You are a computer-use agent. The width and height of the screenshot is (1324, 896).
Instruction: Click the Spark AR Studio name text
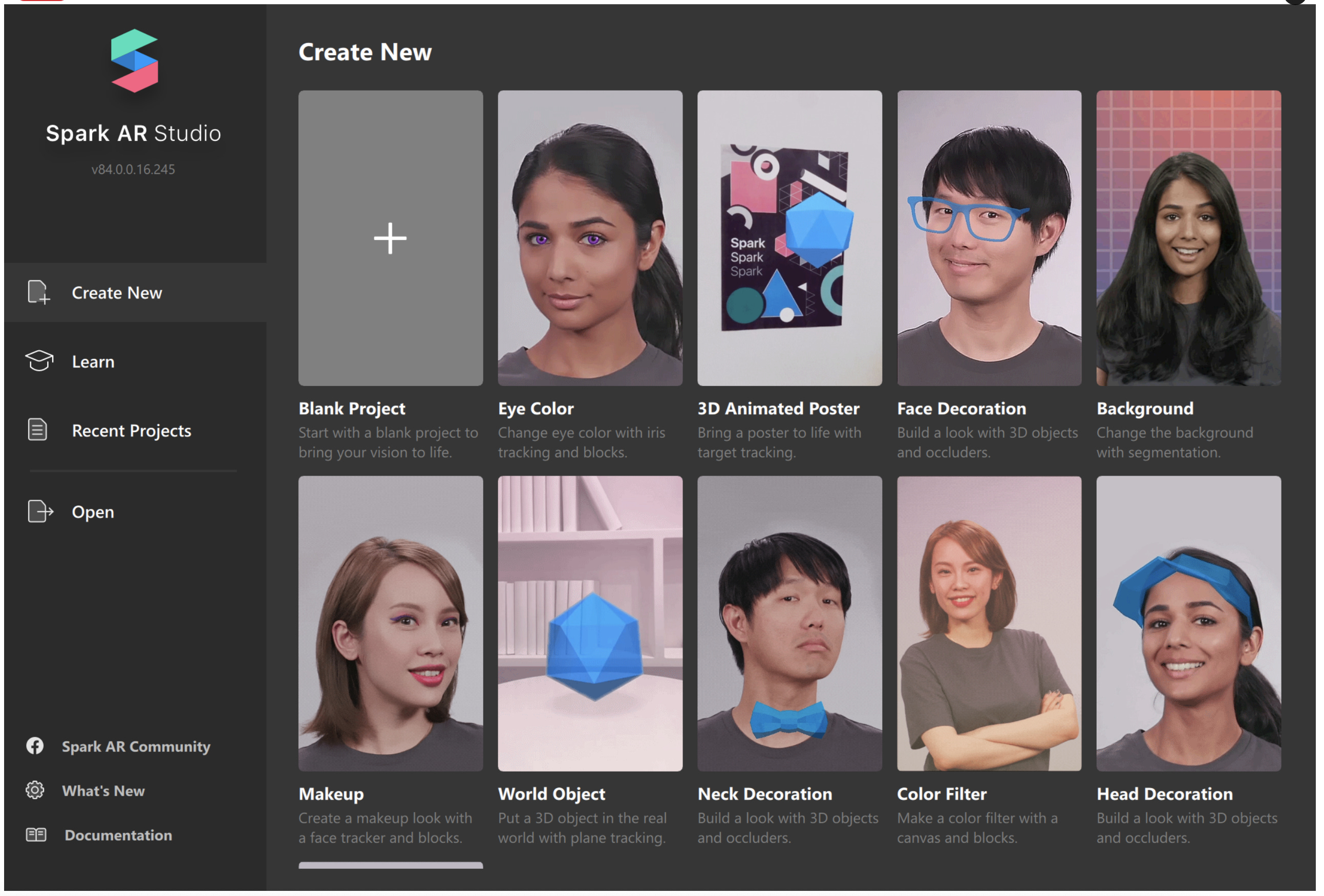point(133,133)
